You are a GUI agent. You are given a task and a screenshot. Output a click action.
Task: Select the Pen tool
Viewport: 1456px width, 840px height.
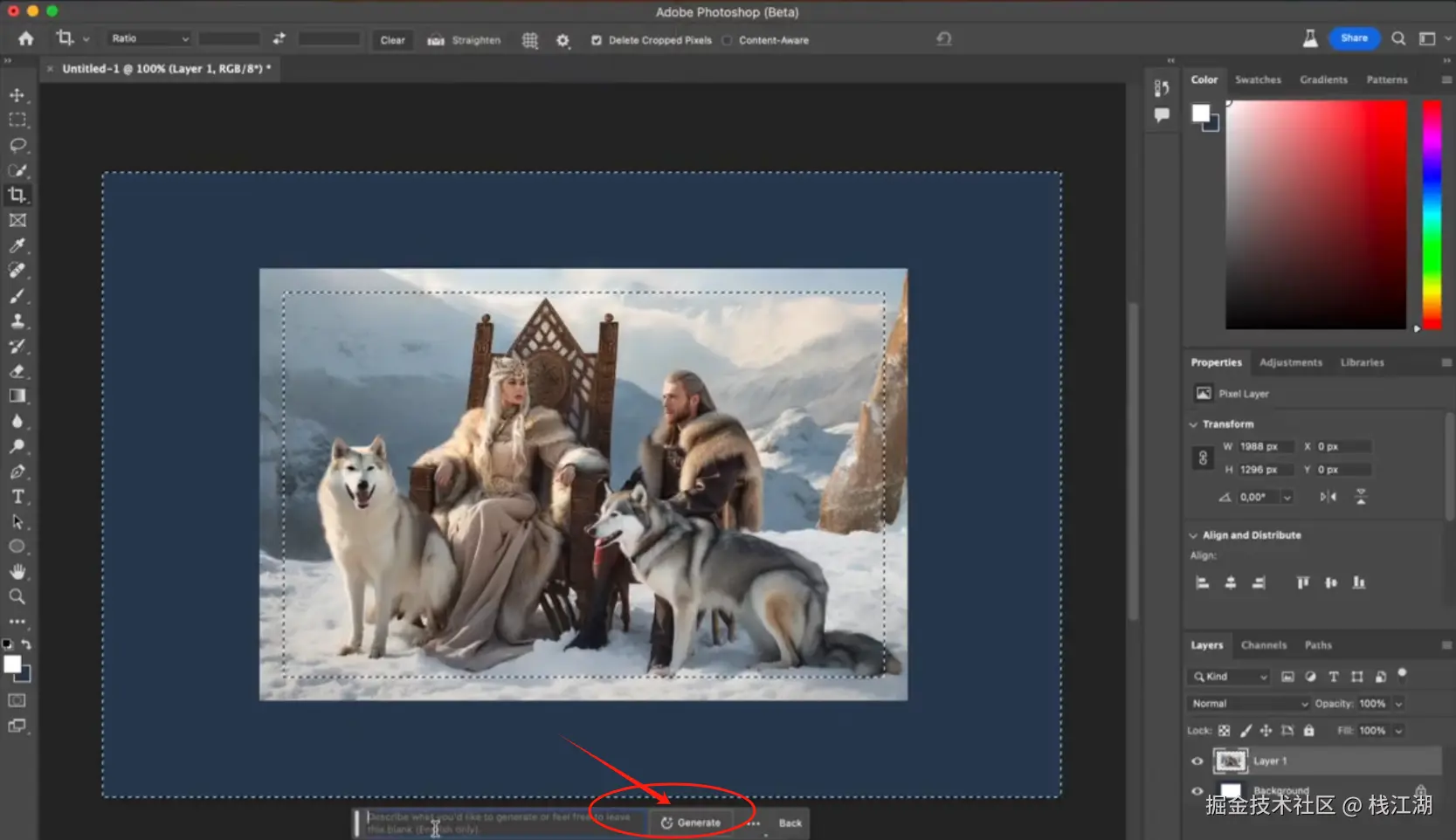pyautogui.click(x=17, y=472)
